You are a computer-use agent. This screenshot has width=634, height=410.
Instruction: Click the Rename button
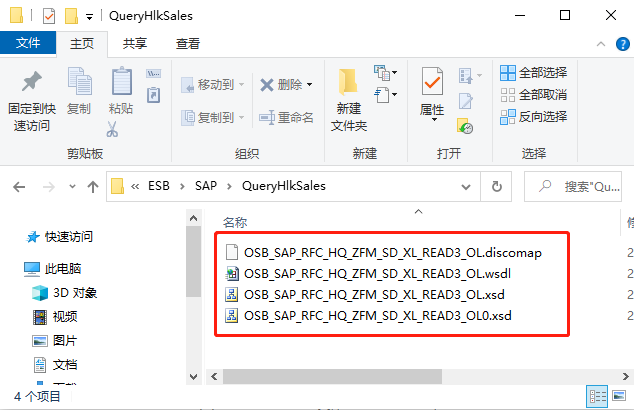pos(286,118)
